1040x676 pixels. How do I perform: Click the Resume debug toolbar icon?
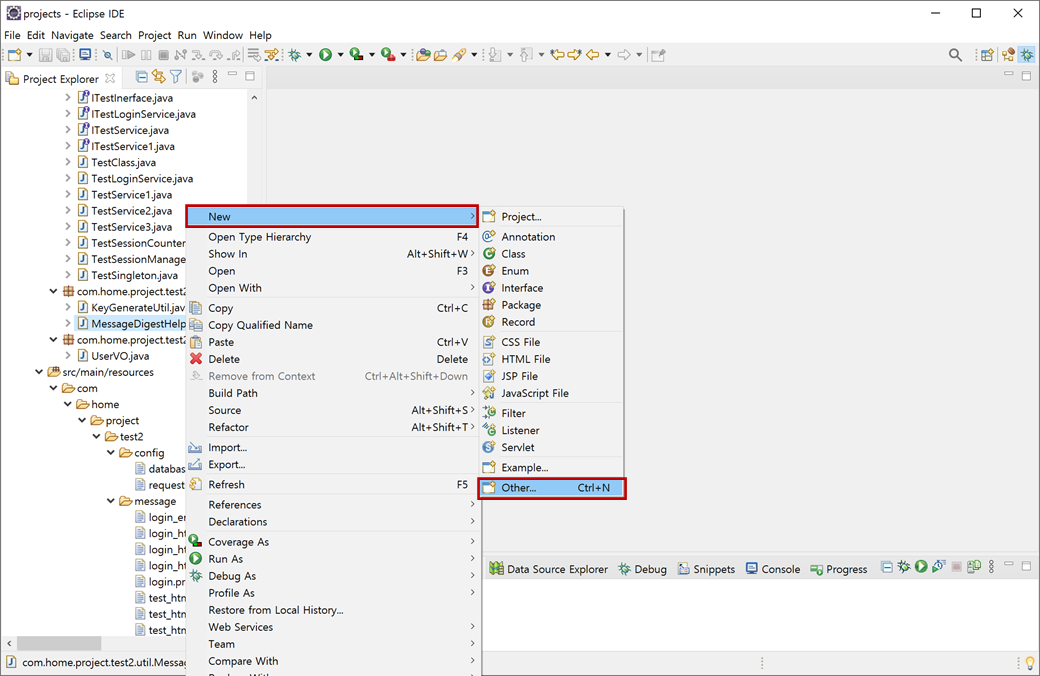pos(129,55)
